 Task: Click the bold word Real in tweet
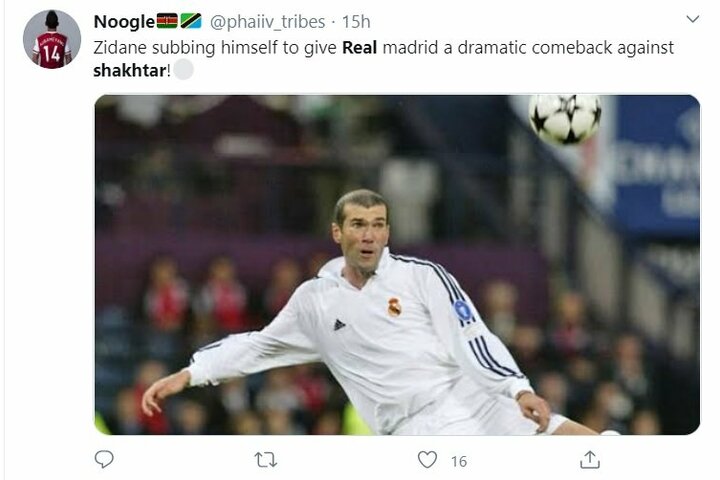point(360,47)
